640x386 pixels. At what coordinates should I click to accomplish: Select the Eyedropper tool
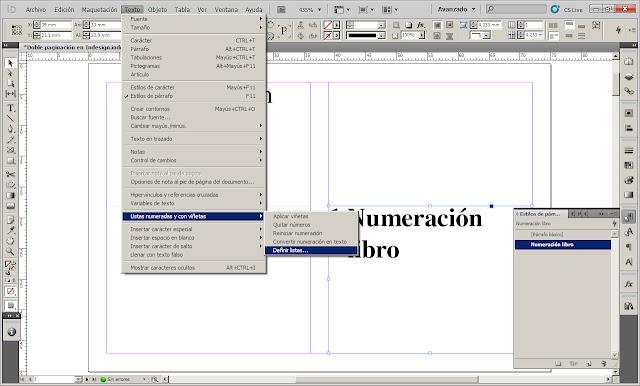coord(11,231)
